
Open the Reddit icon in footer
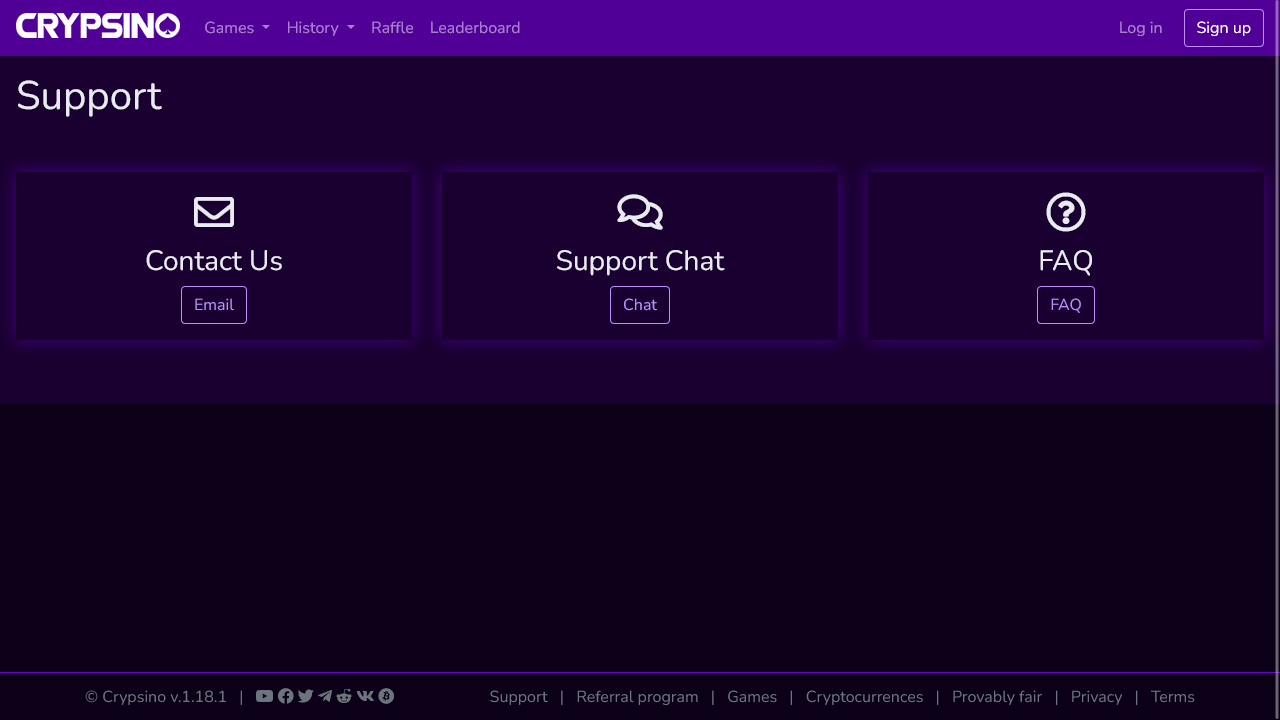[344, 696]
